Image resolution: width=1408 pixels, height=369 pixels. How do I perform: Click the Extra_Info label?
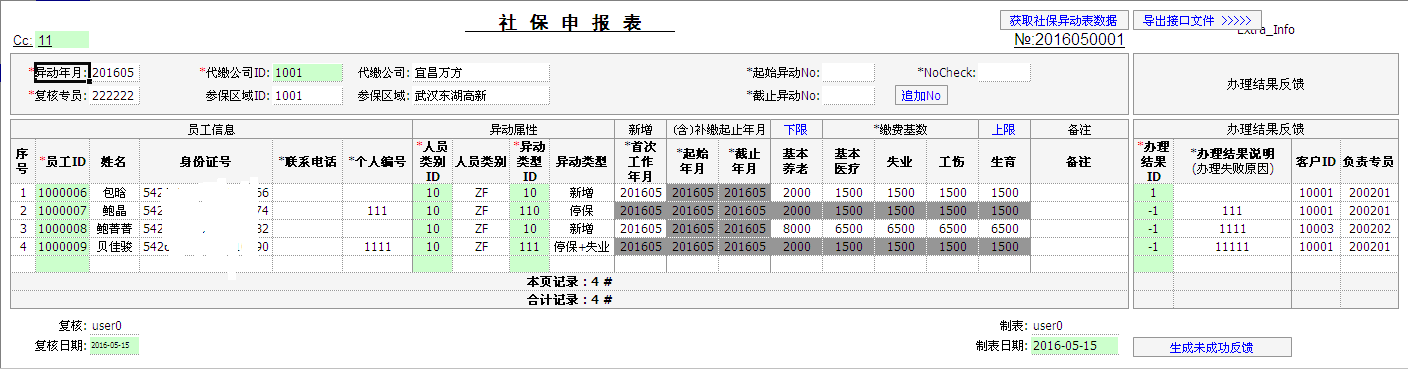tap(1267, 31)
